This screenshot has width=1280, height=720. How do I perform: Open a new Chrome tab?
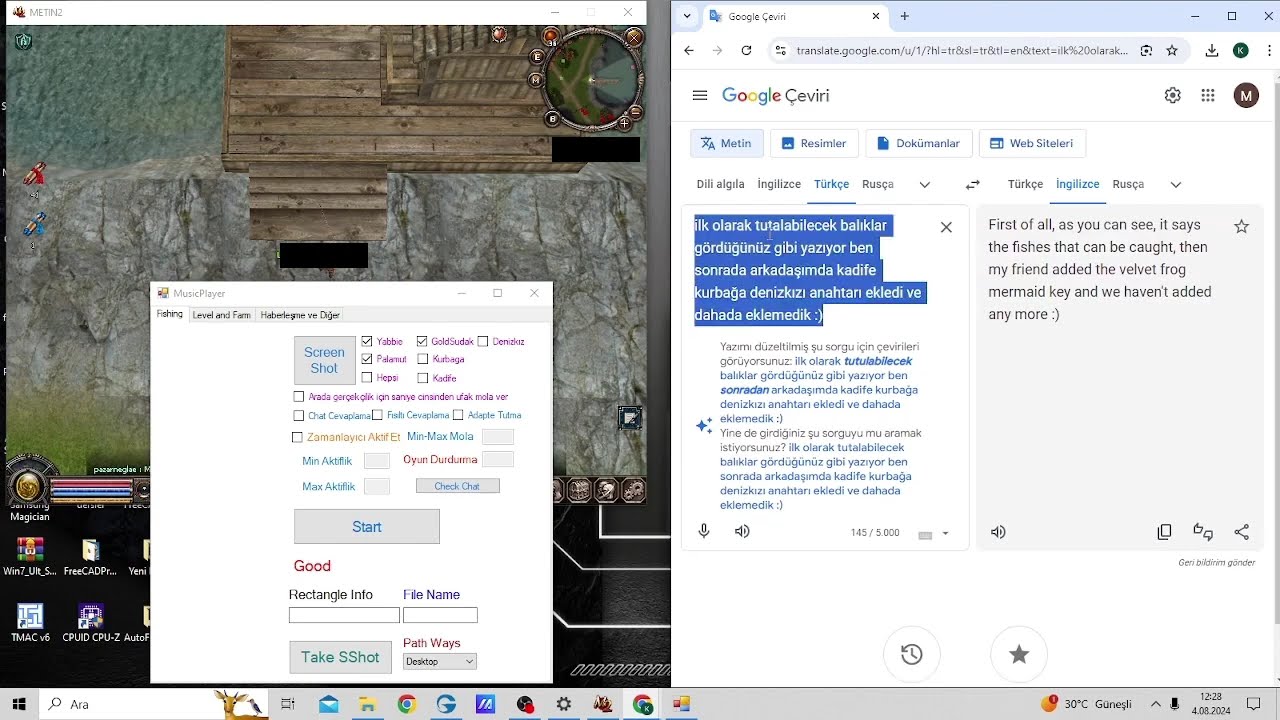click(x=905, y=16)
